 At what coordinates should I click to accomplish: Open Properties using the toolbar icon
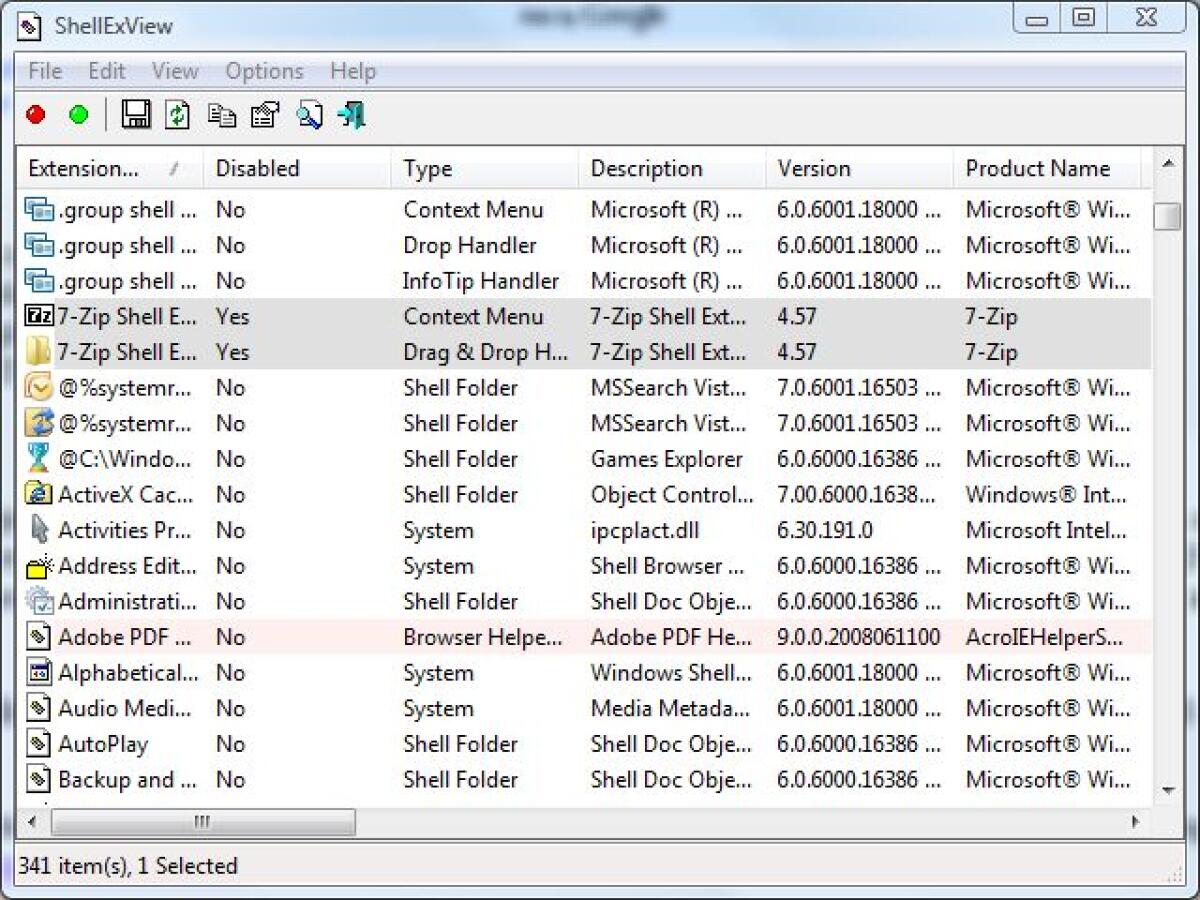pos(263,115)
